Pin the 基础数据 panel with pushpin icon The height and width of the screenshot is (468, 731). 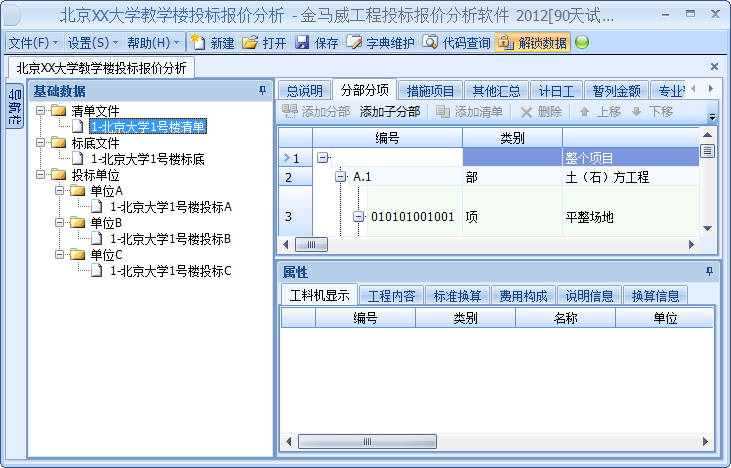click(262, 90)
